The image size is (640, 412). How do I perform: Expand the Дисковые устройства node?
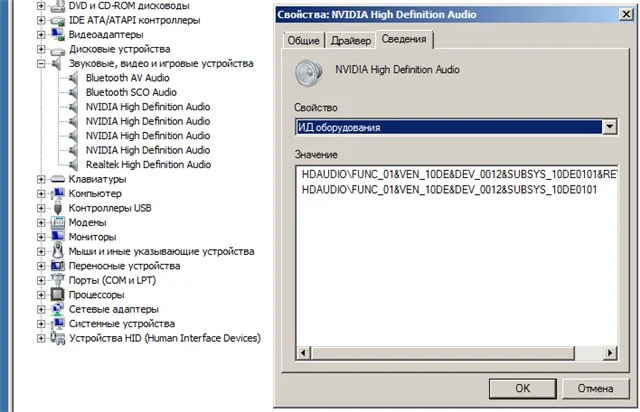[41, 49]
